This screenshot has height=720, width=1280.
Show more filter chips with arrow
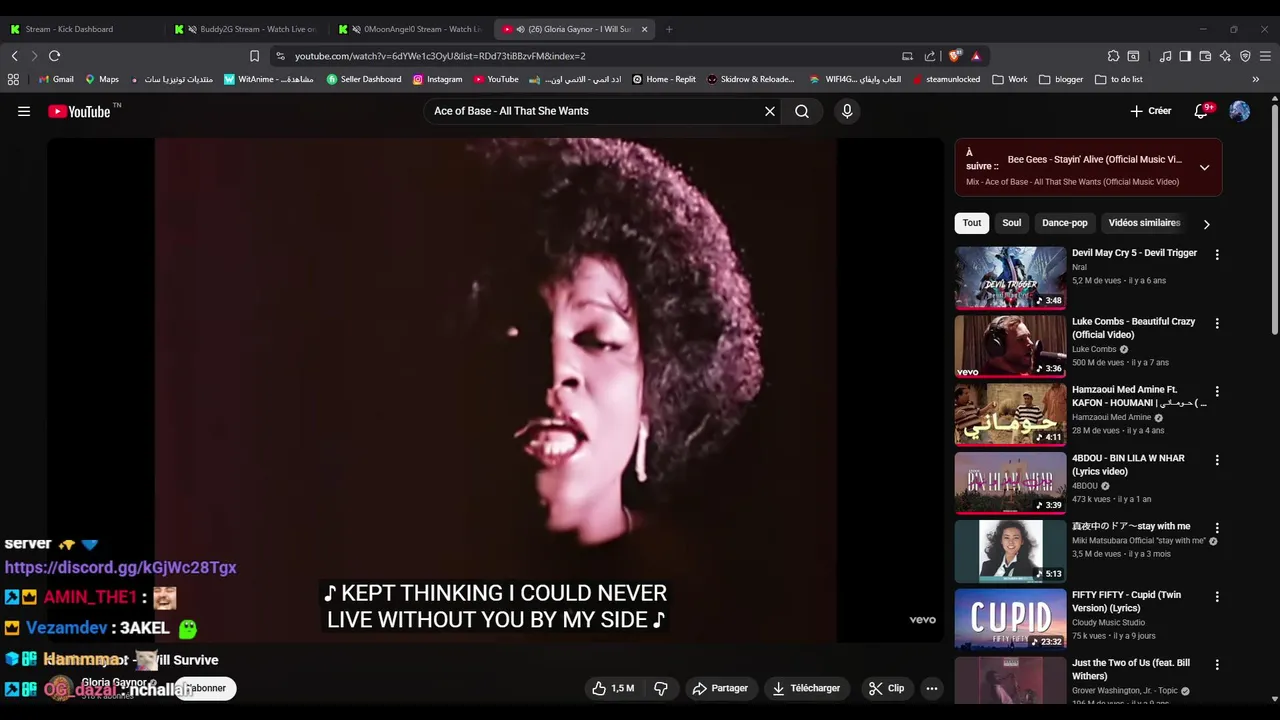click(x=1206, y=224)
